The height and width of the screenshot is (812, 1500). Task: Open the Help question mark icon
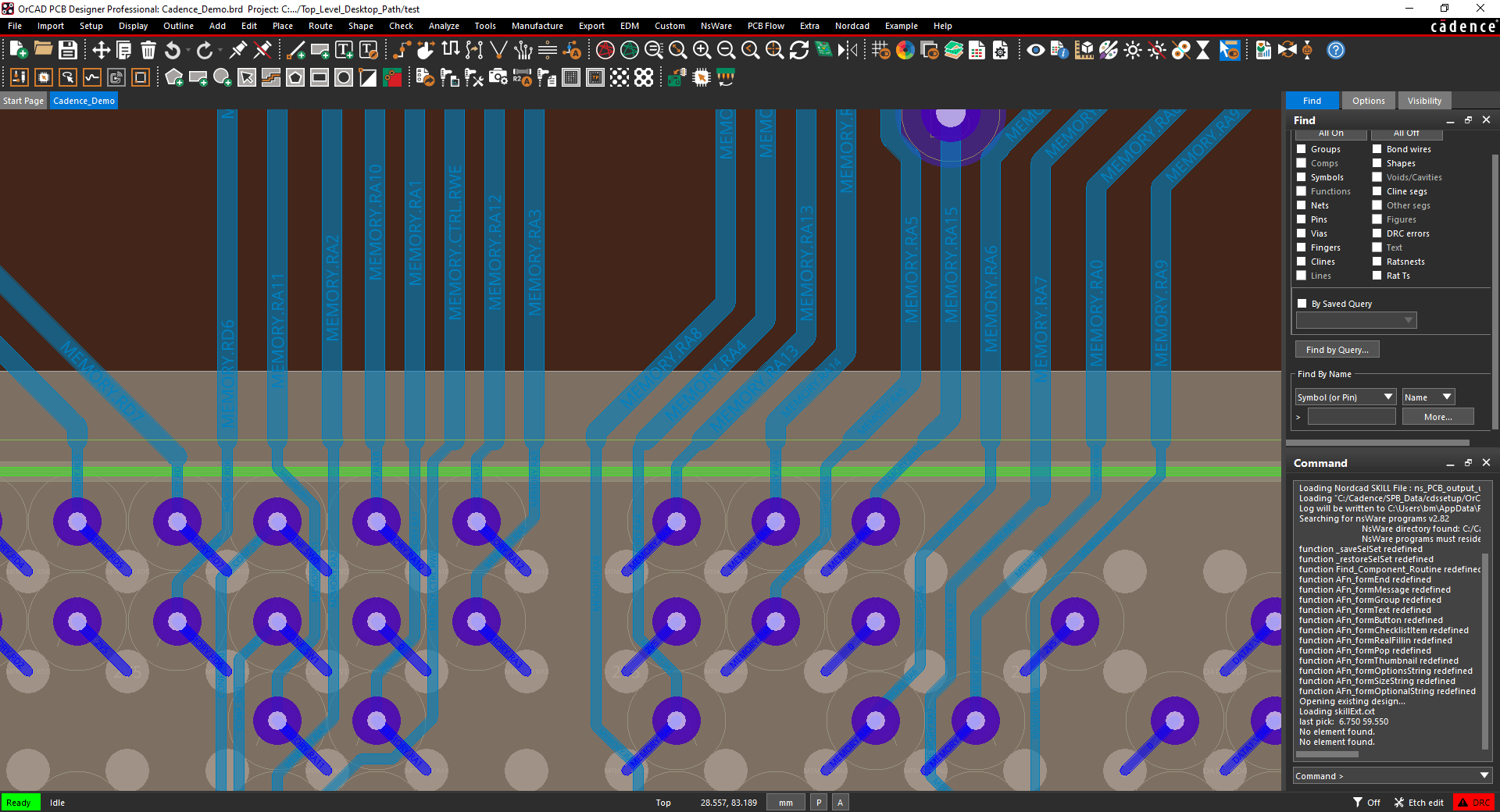pyautogui.click(x=1336, y=50)
